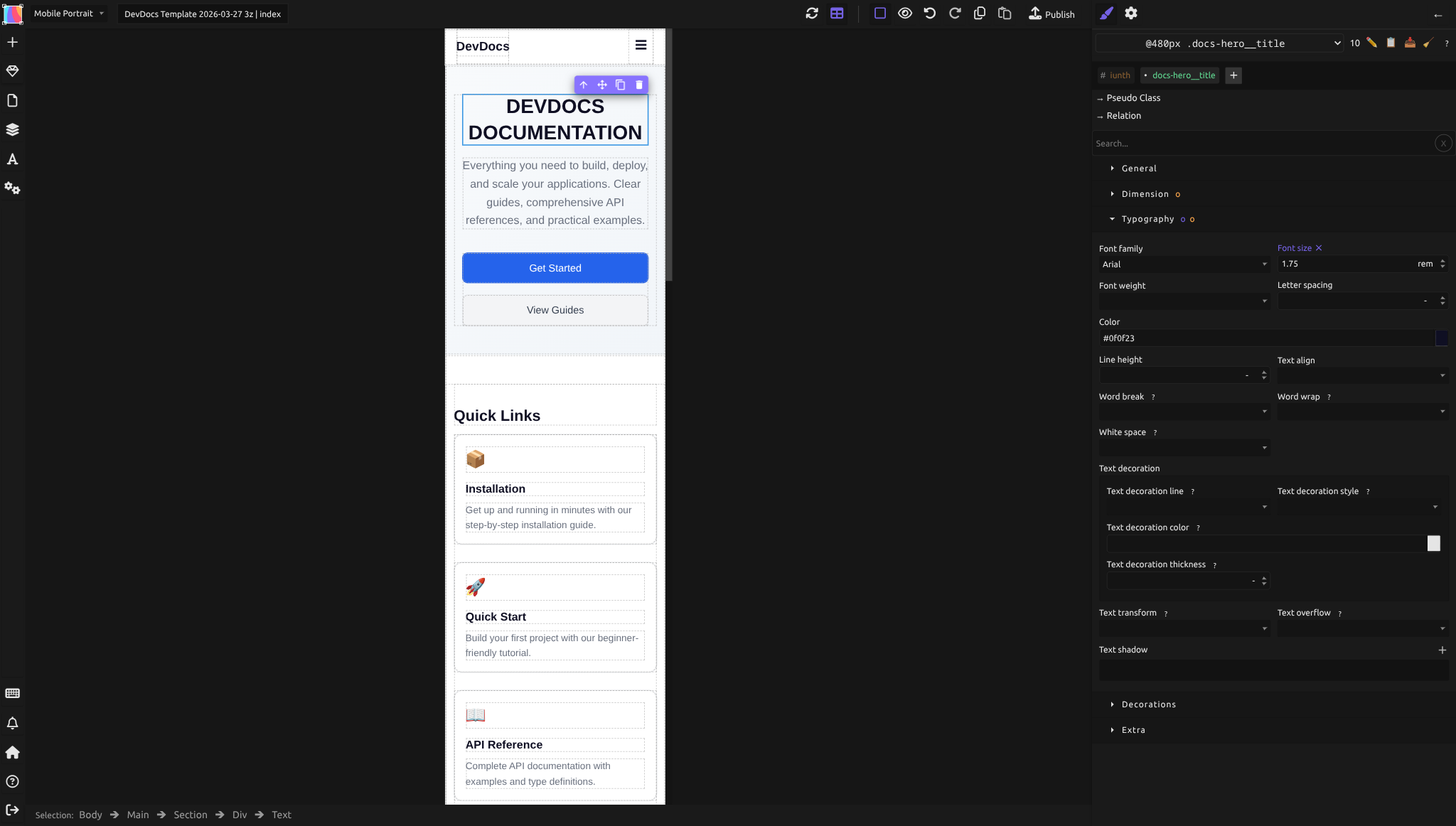Open the Mobile Portrait device dropdown

point(68,13)
